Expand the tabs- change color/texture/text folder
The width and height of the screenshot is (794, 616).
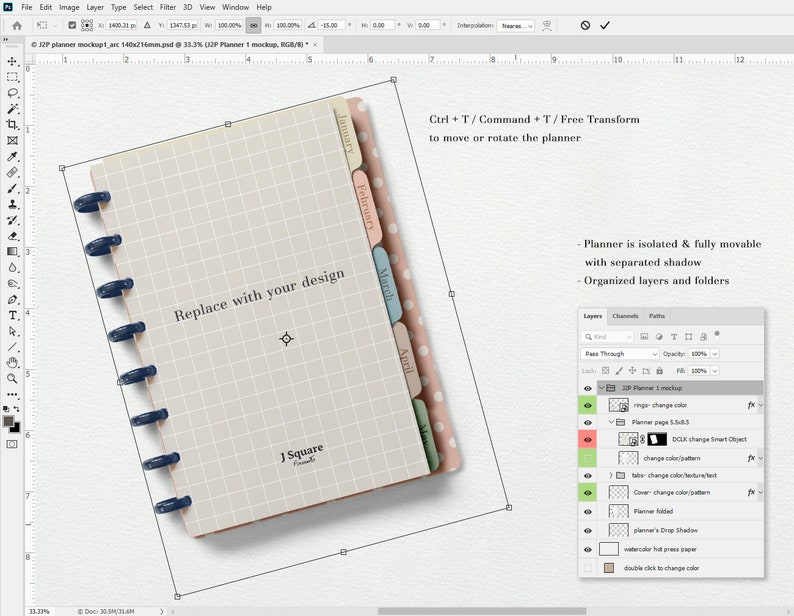[x=611, y=475]
